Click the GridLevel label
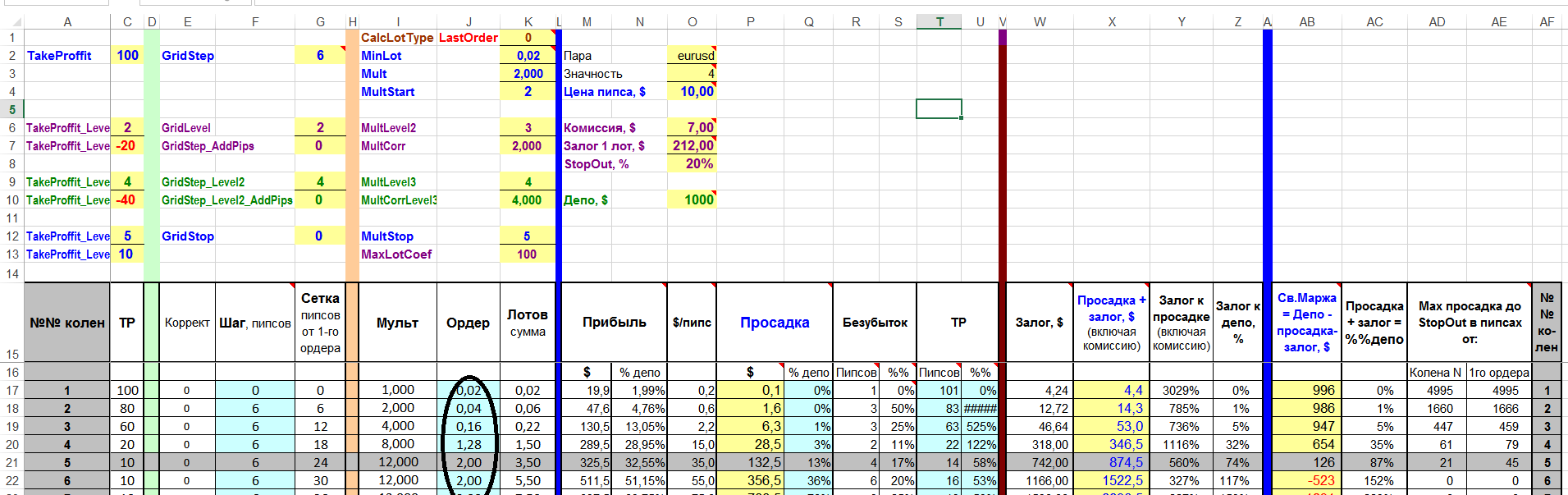Image resolution: width=1568 pixels, height=495 pixels. [x=186, y=128]
